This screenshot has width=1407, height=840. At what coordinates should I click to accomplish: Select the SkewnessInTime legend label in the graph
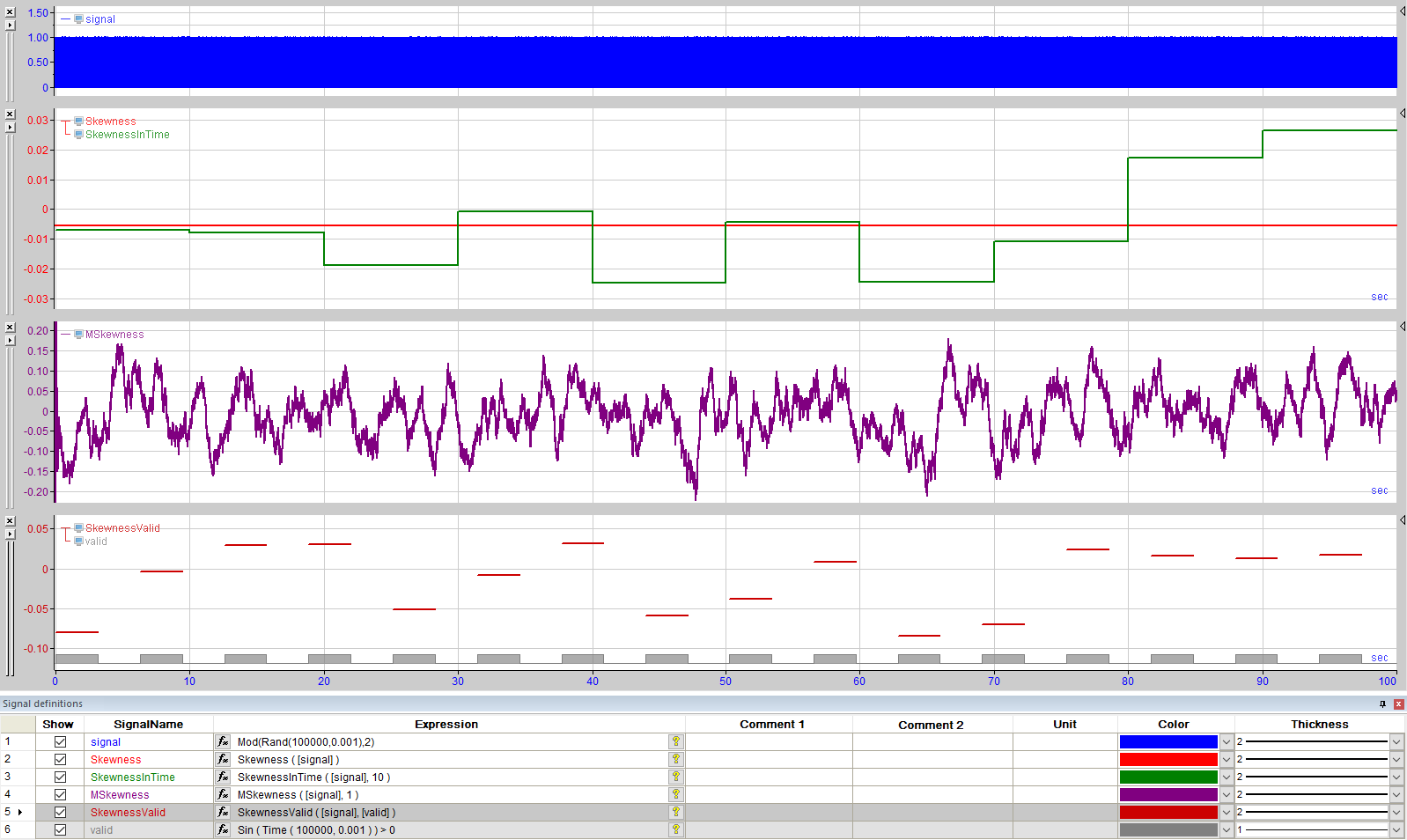coord(128,135)
